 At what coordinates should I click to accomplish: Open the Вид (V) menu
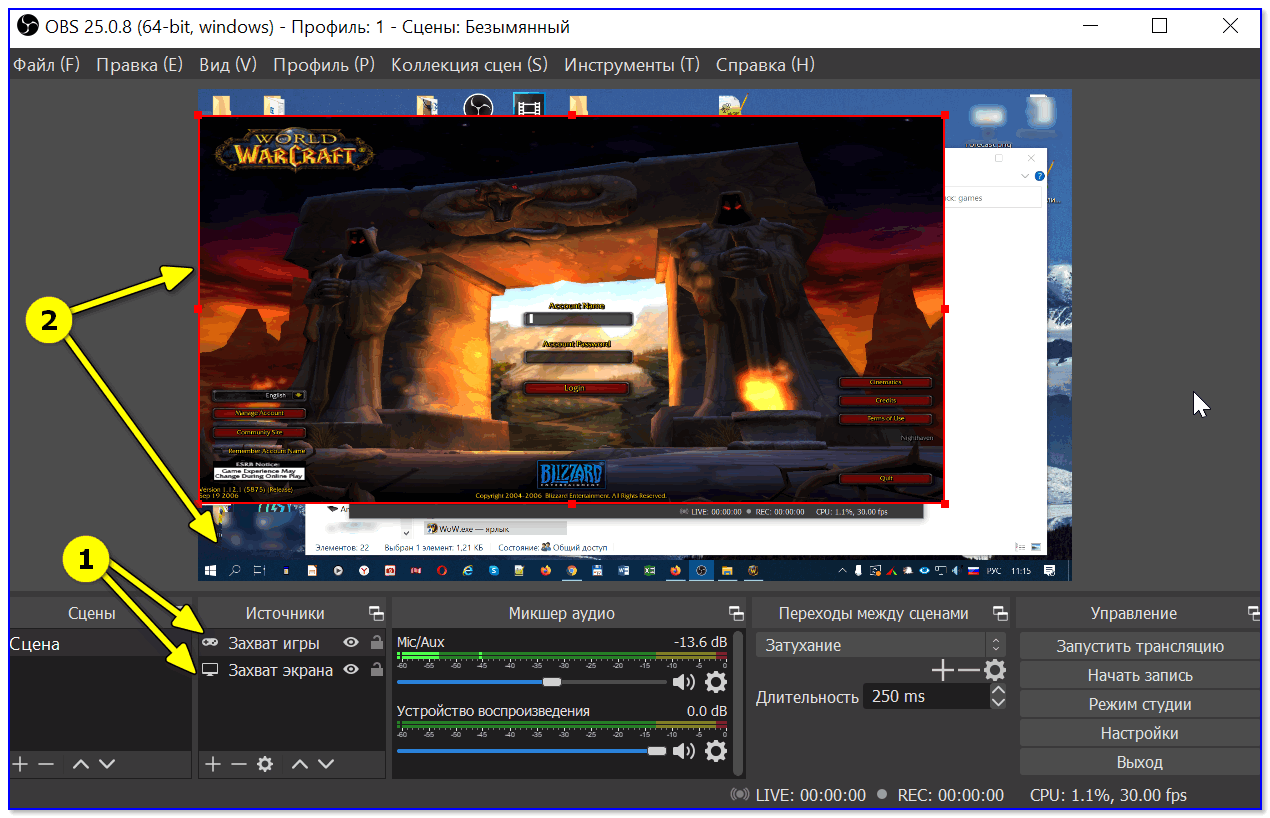[x=228, y=65]
